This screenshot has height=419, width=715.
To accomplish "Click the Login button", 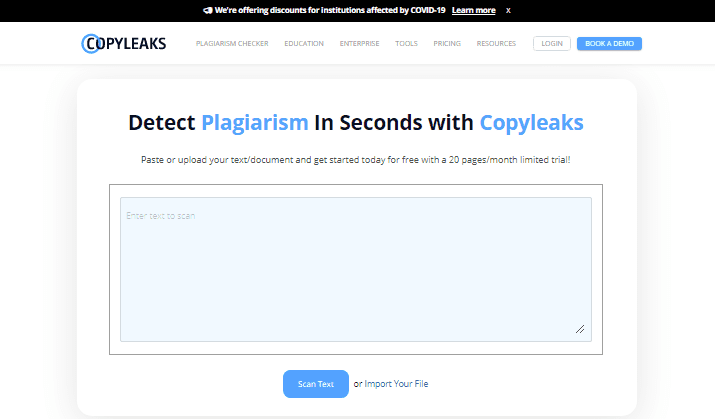I will 552,43.
